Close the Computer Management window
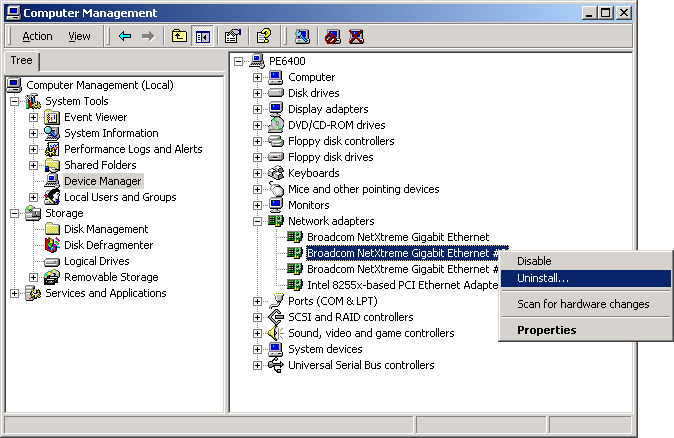Viewport: 674px width, 438px height. click(x=624, y=13)
